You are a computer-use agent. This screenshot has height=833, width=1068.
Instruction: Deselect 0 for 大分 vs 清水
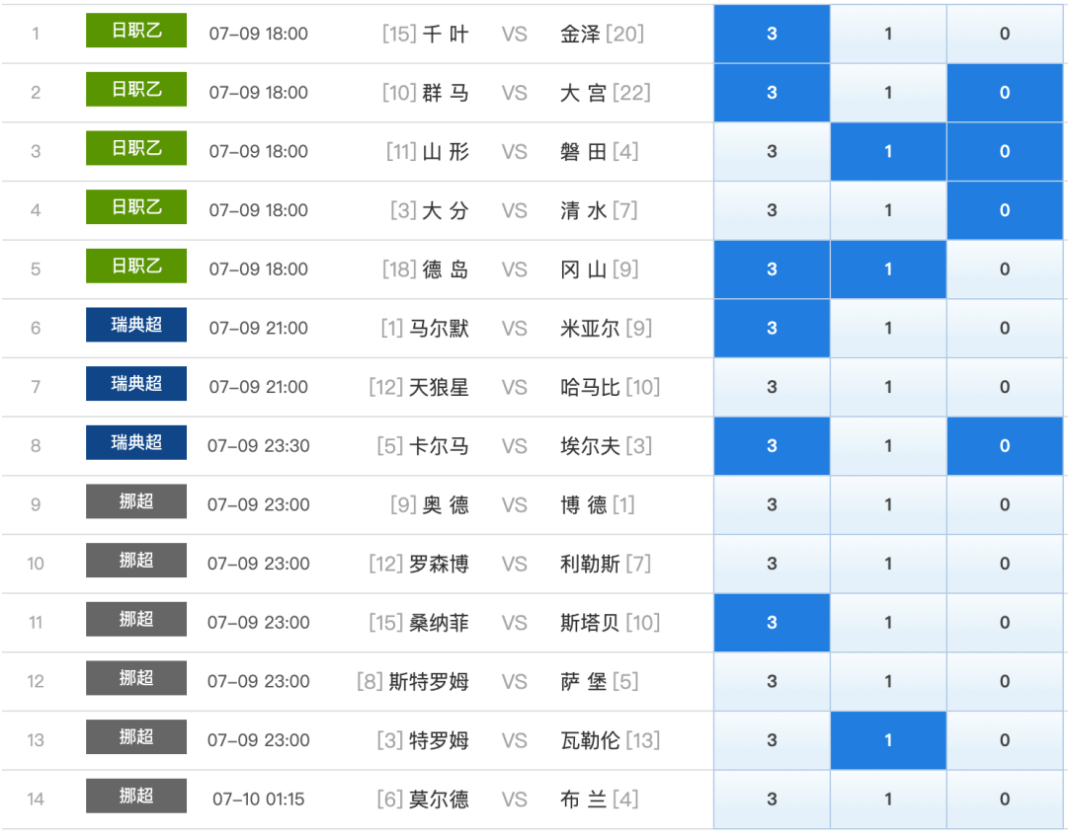click(1005, 210)
